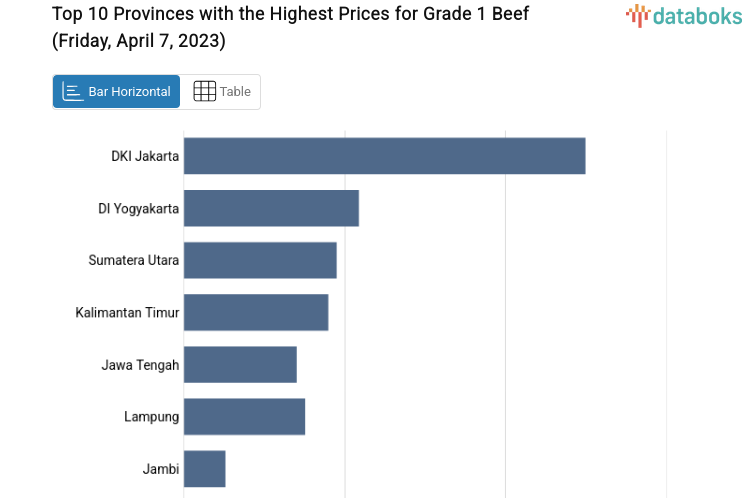Click the databoks logo icon
Screen dimensions: 753x498
pos(637,15)
